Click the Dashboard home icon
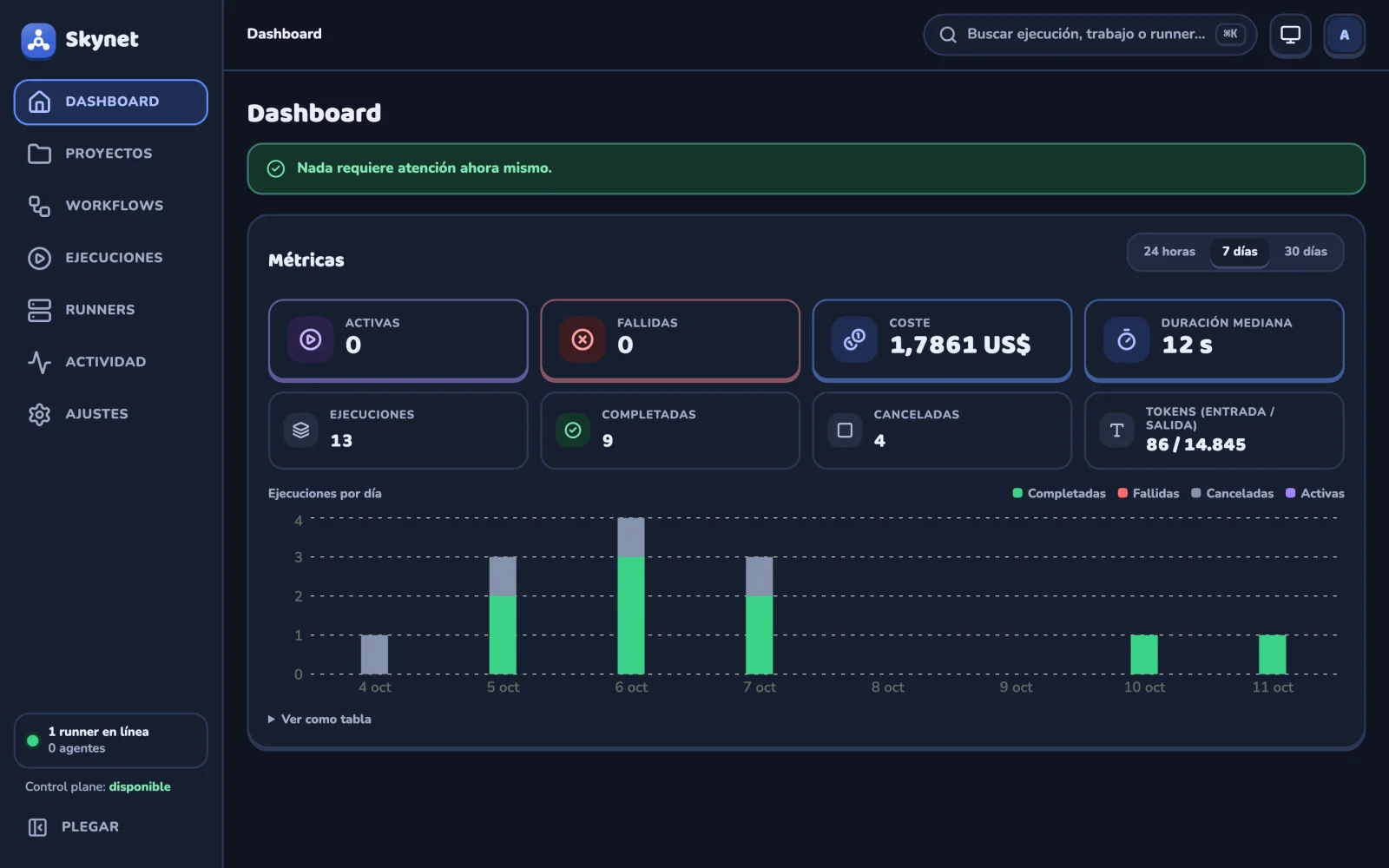This screenshot has height=868, width=1389. click(39, 102)
